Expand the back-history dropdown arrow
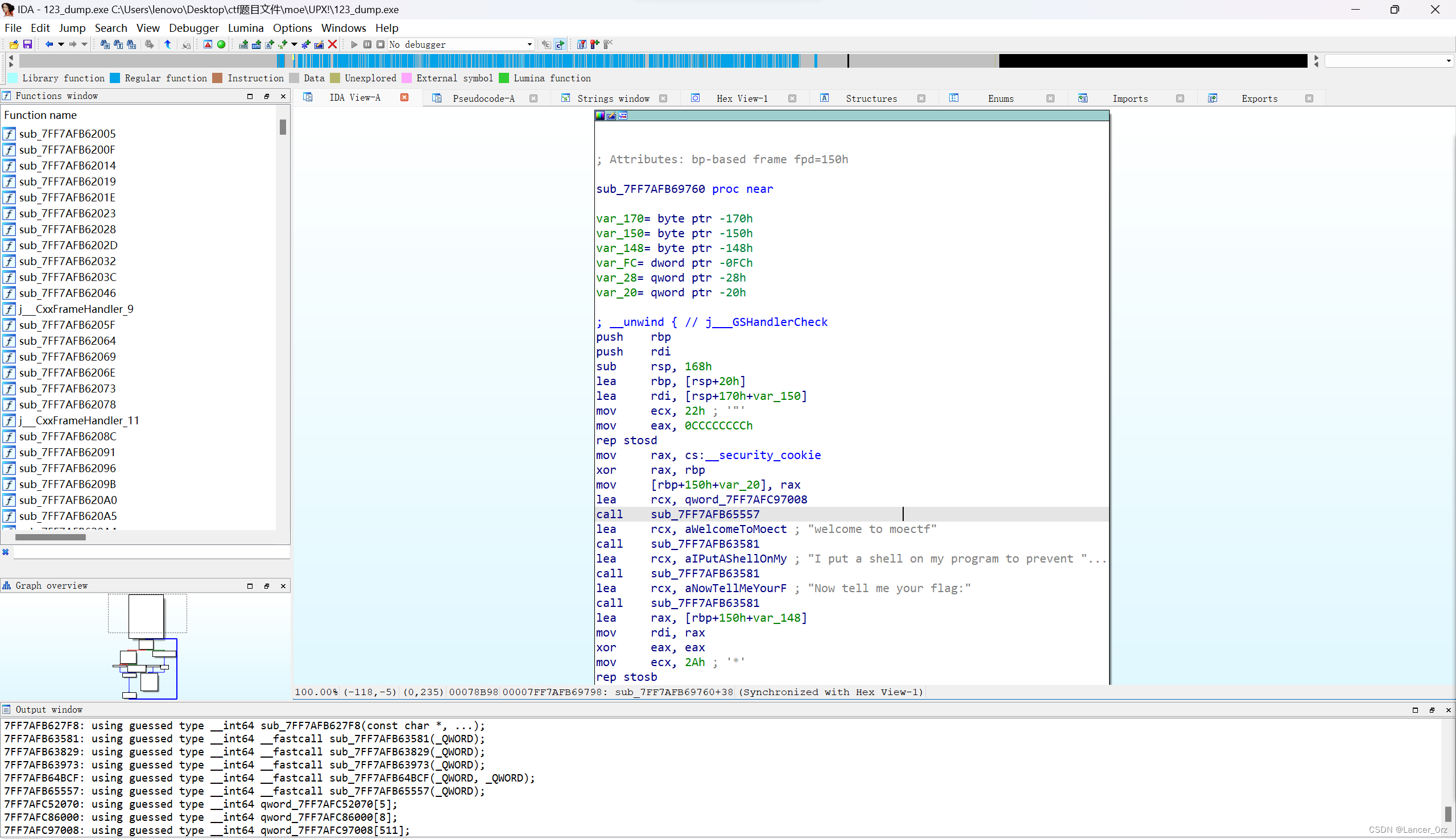1456x839 pixels. pos(61,44)
